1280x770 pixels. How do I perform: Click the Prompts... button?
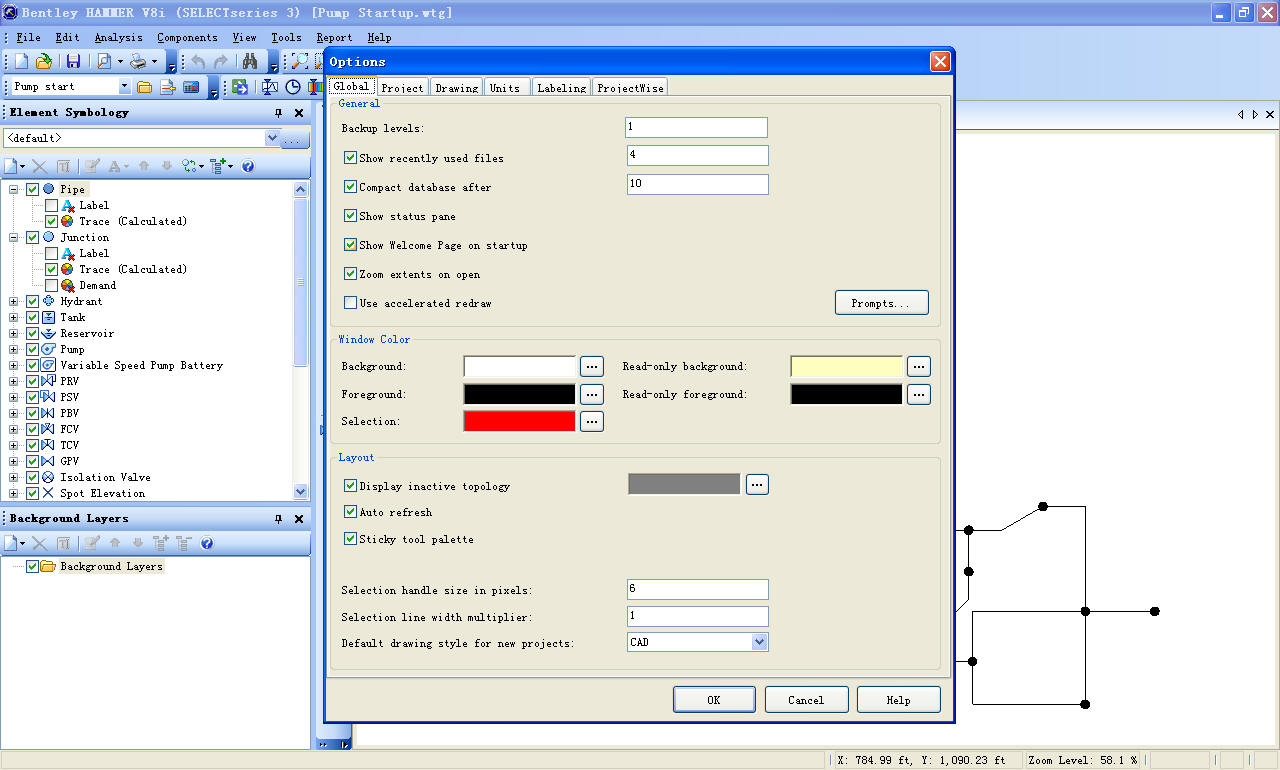(881, 303)
